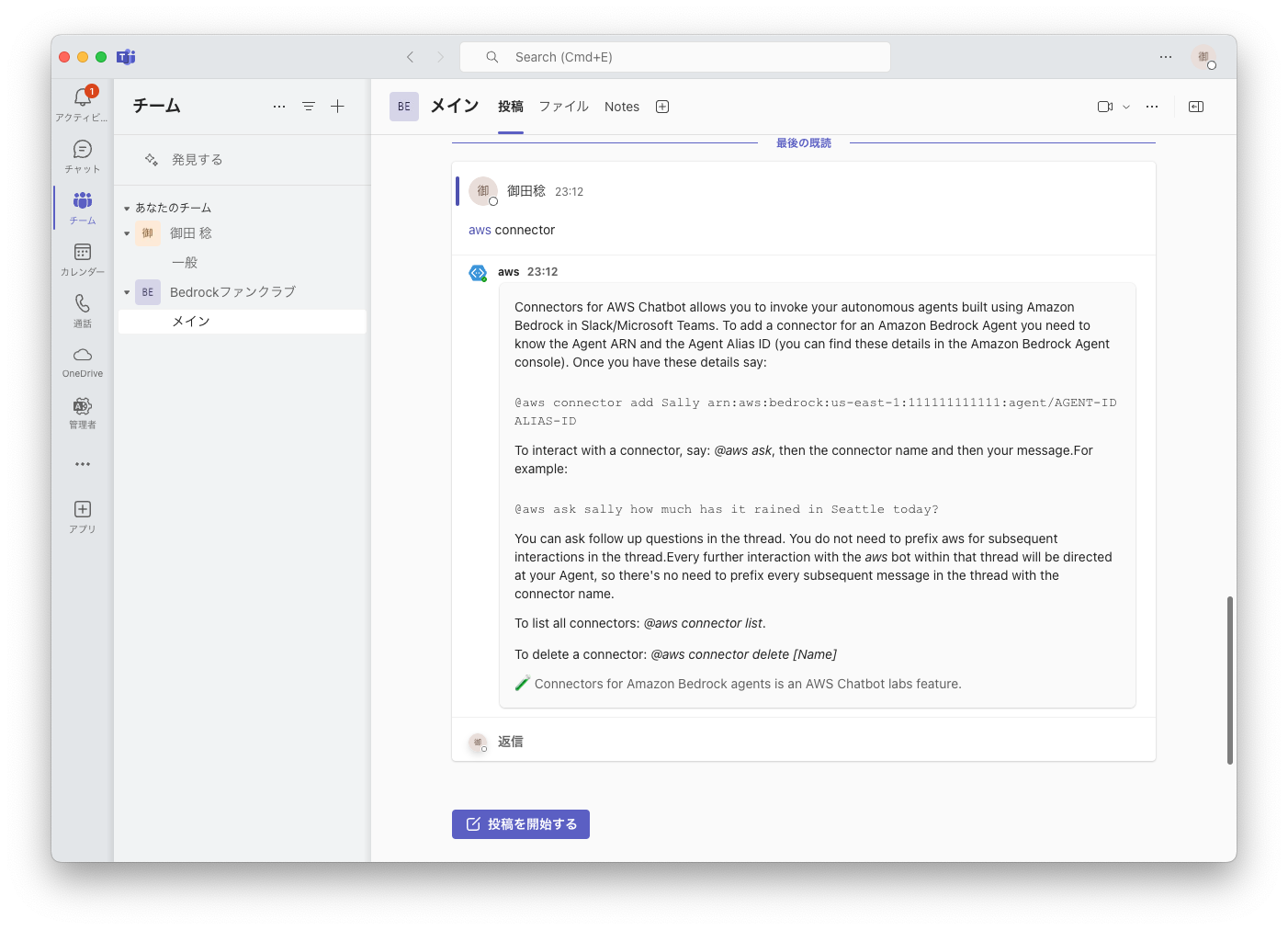
Task: Click the aws bot avatar
Action: [x=478, y=273]
